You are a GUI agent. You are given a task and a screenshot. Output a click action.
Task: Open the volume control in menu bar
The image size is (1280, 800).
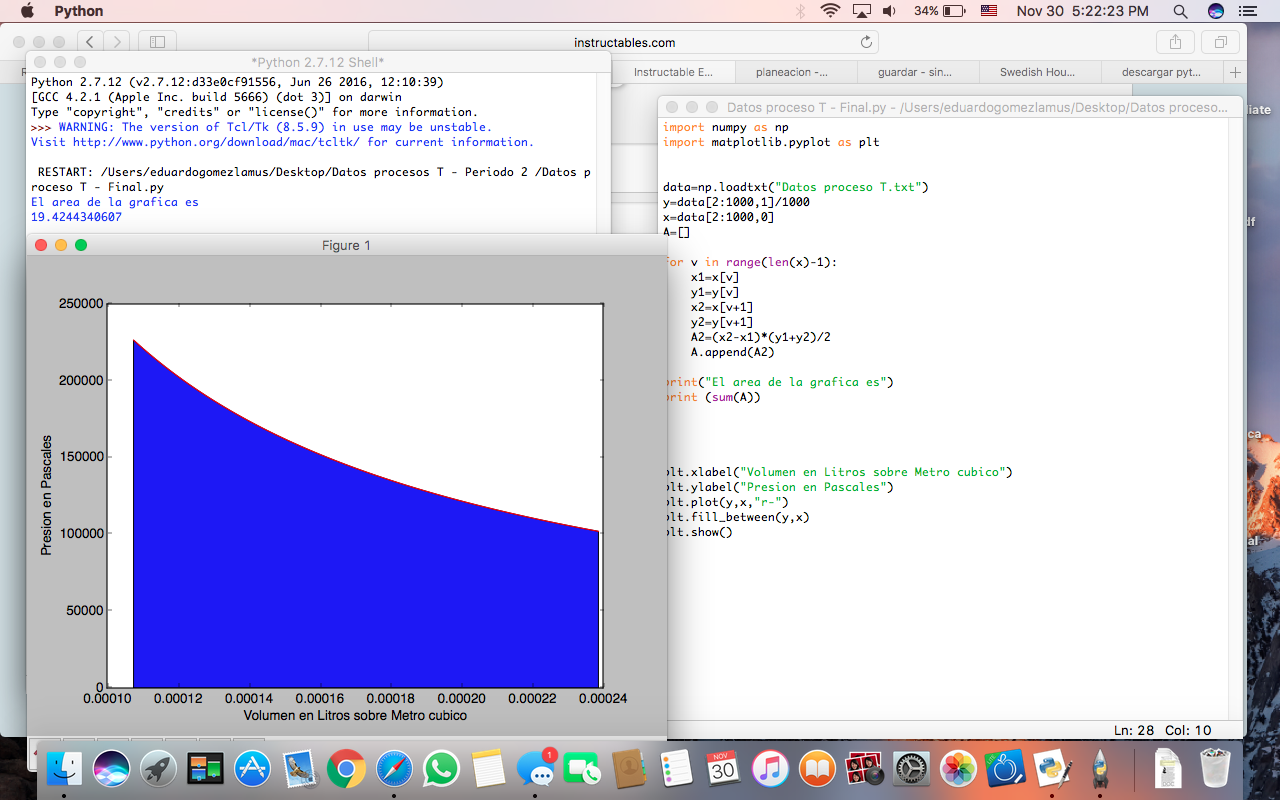tap(889, 11)
